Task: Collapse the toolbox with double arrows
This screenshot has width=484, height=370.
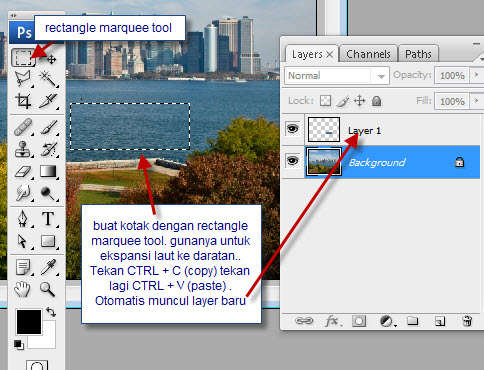Action: 13,15
